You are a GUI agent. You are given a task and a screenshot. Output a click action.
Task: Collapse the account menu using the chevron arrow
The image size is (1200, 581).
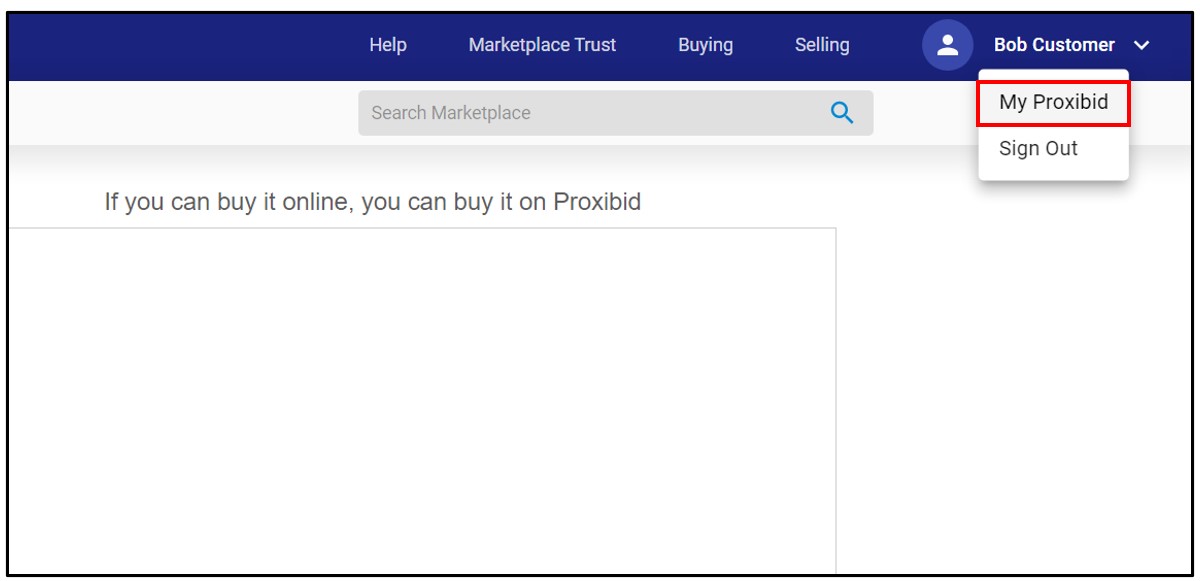click(x=1141, y=45)
